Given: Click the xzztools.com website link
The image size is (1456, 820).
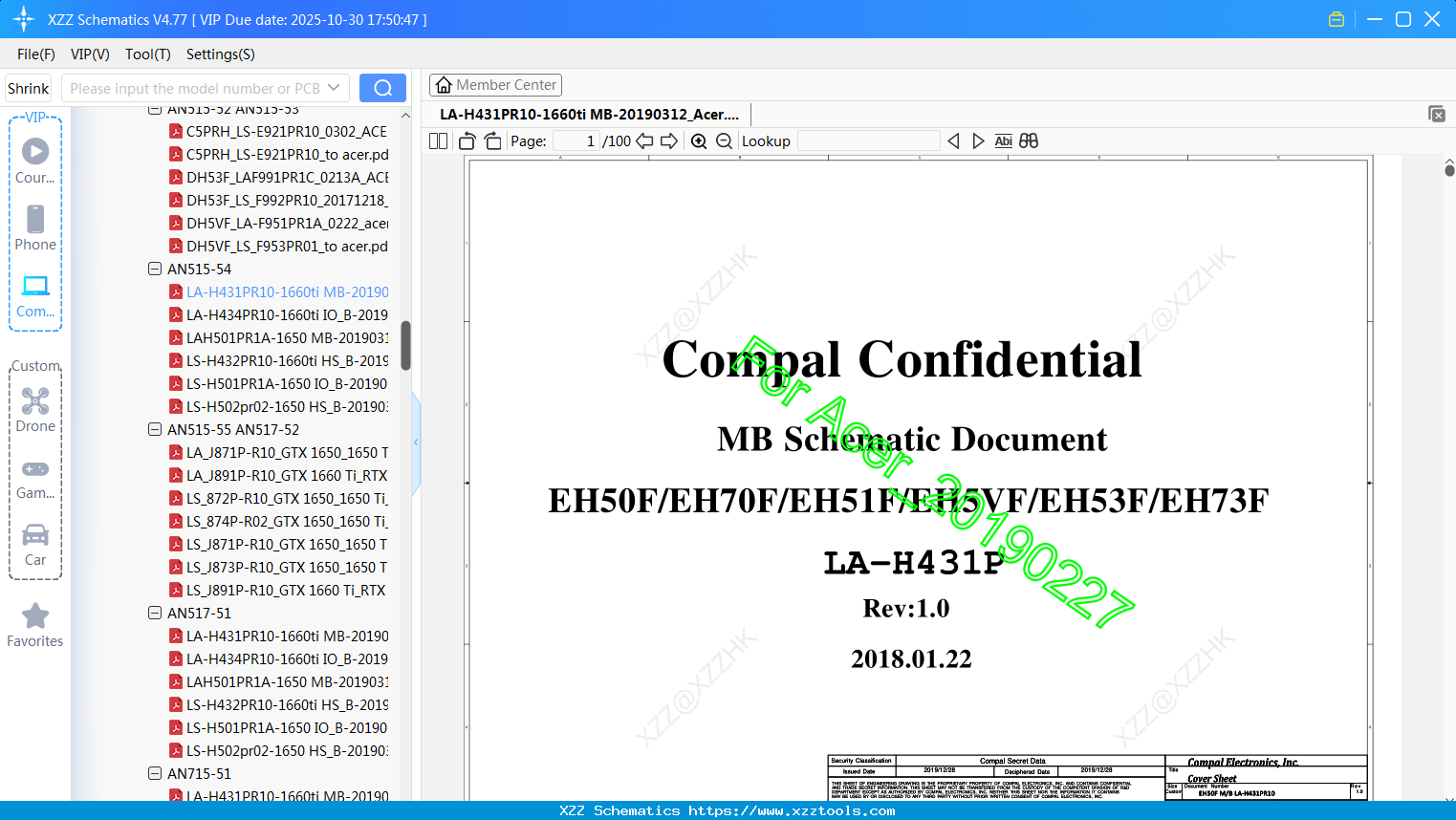Looking at the screenshot, I should click(x=793, y=810).
